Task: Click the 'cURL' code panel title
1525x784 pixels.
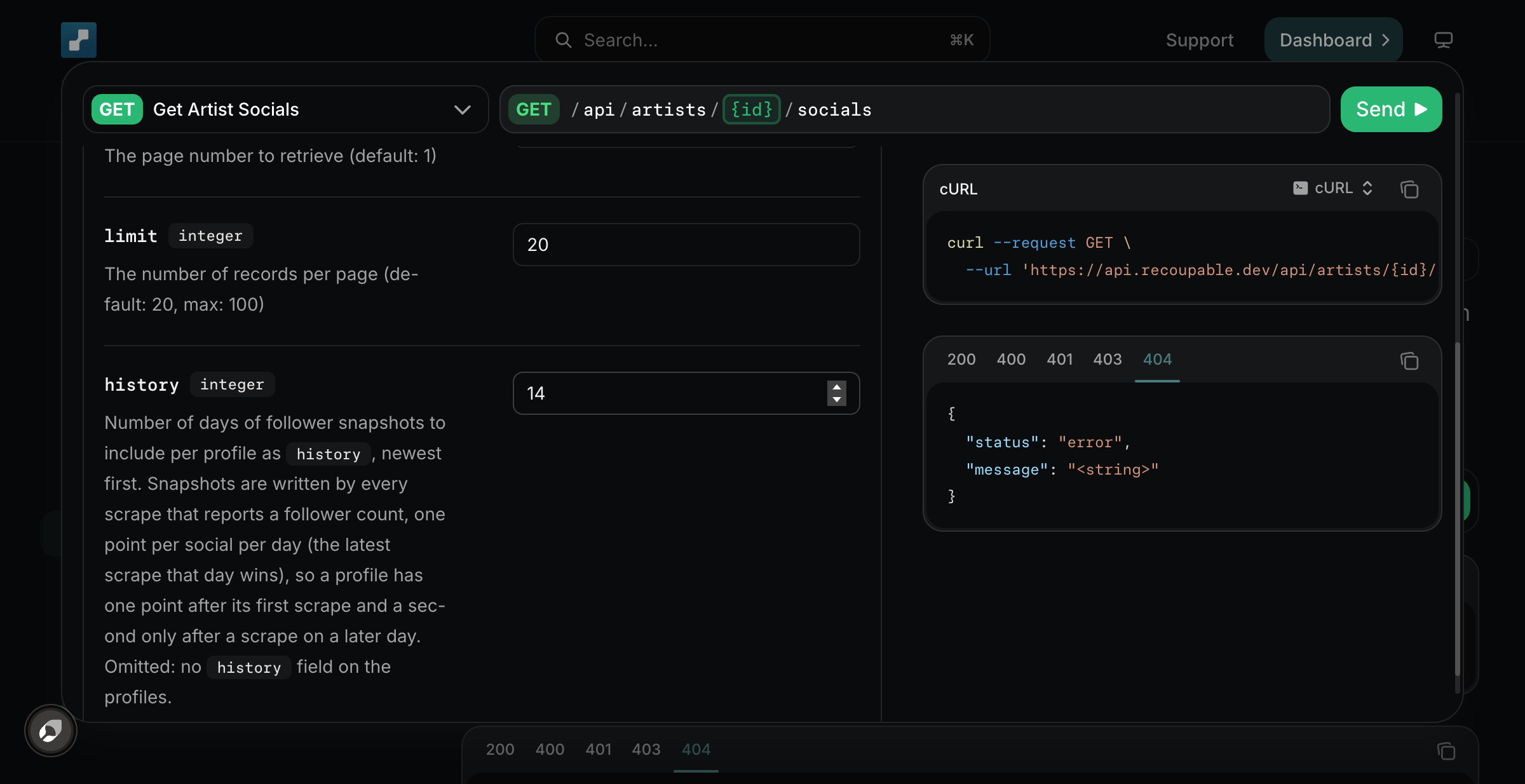Action: click(x=958, y=189)
